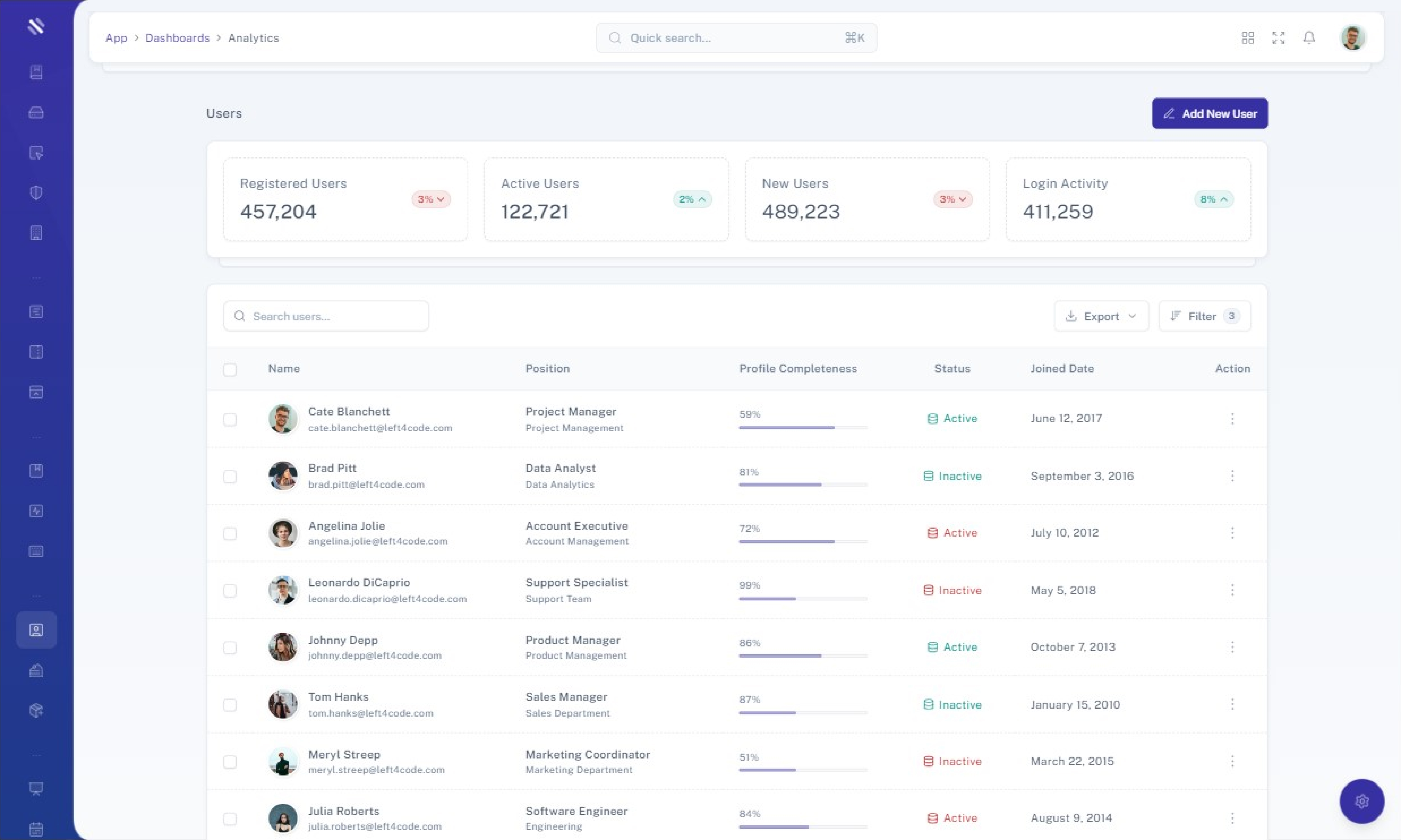The width and height of the screenshot is (1401, 840).
Task: Click the shield icon in sidebar
Action: click(36, 193)
